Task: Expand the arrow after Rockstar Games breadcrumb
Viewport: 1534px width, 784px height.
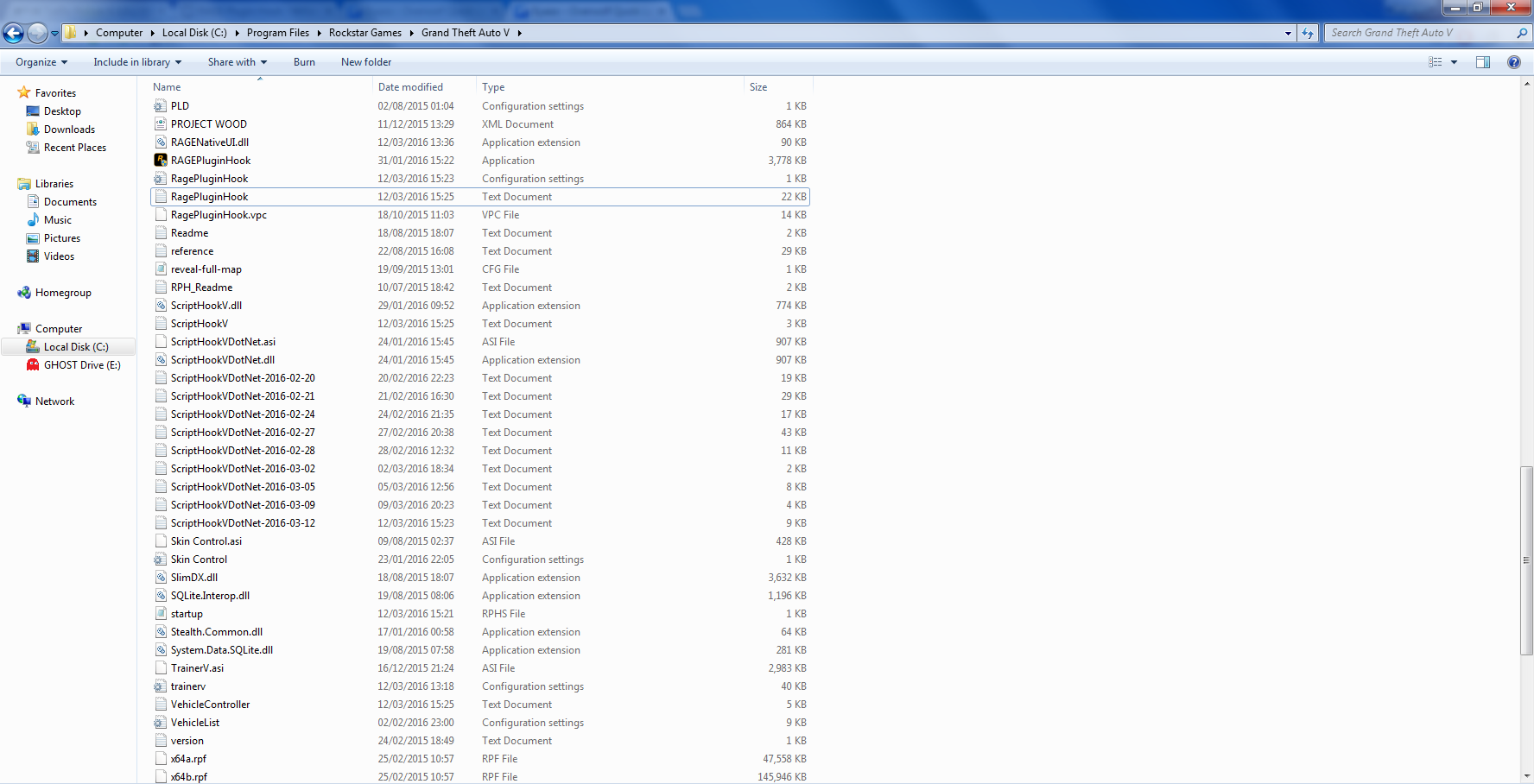Action: click(x=412, y=33)
